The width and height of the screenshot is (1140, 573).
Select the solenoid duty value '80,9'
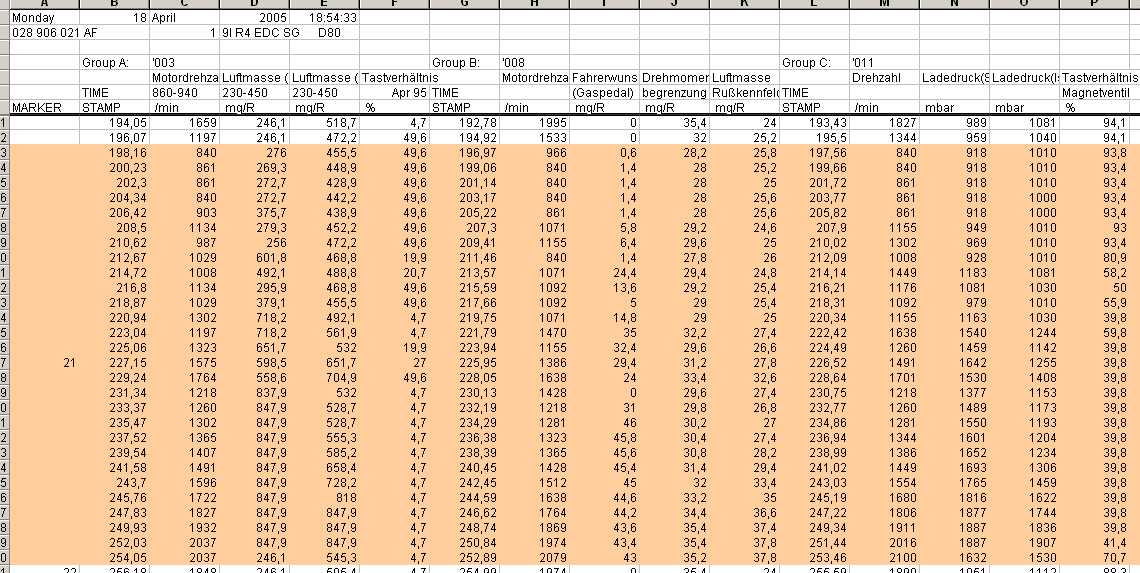click(1093, 257)
